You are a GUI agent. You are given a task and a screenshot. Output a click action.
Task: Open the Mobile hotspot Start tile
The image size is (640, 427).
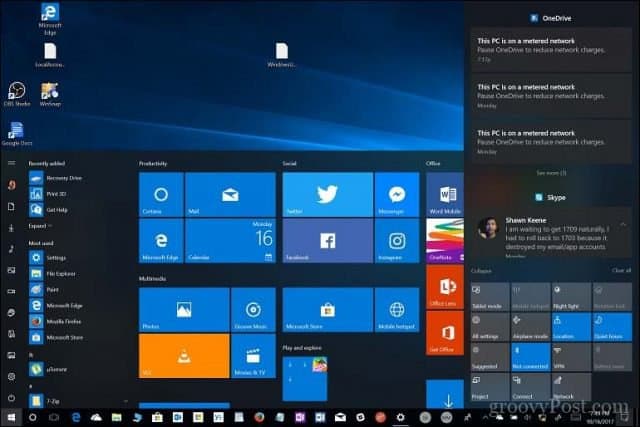coord(397,310)
